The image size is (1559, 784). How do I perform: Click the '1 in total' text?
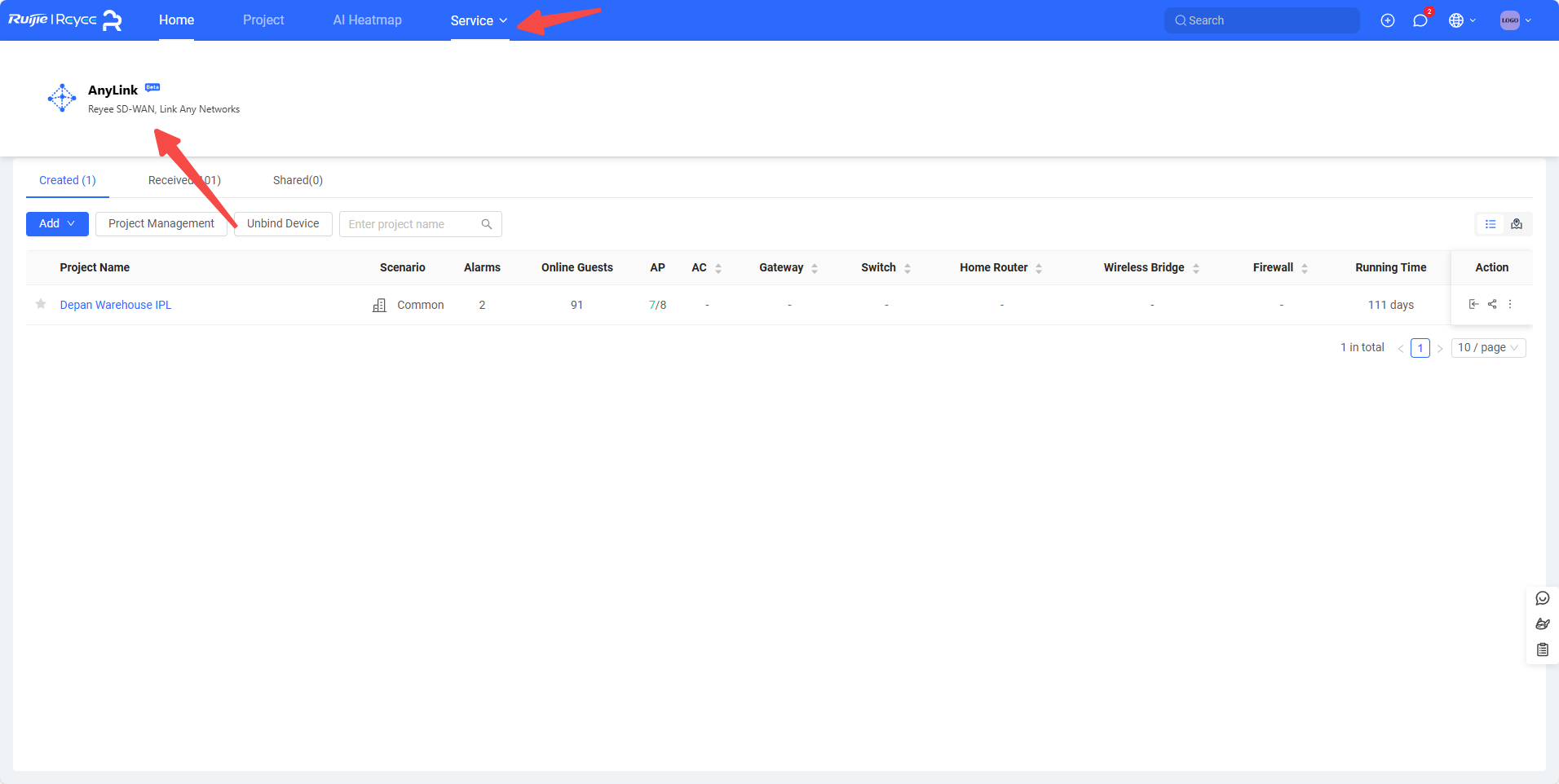pos(1362,347)
